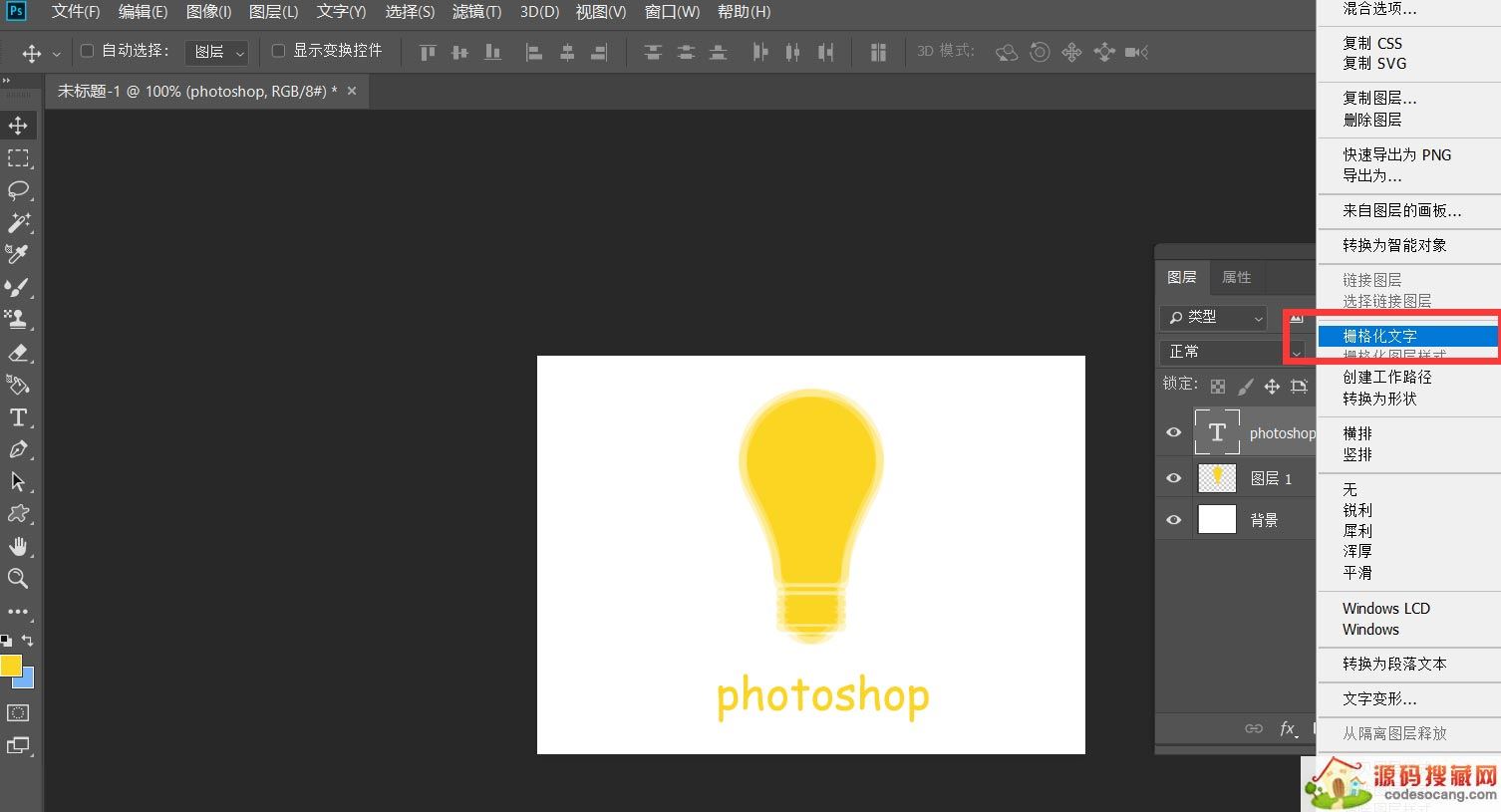This screenshot has height=812, width=1501.
Task: Select the Path Selection tool
Action: [x=18, y=481]
